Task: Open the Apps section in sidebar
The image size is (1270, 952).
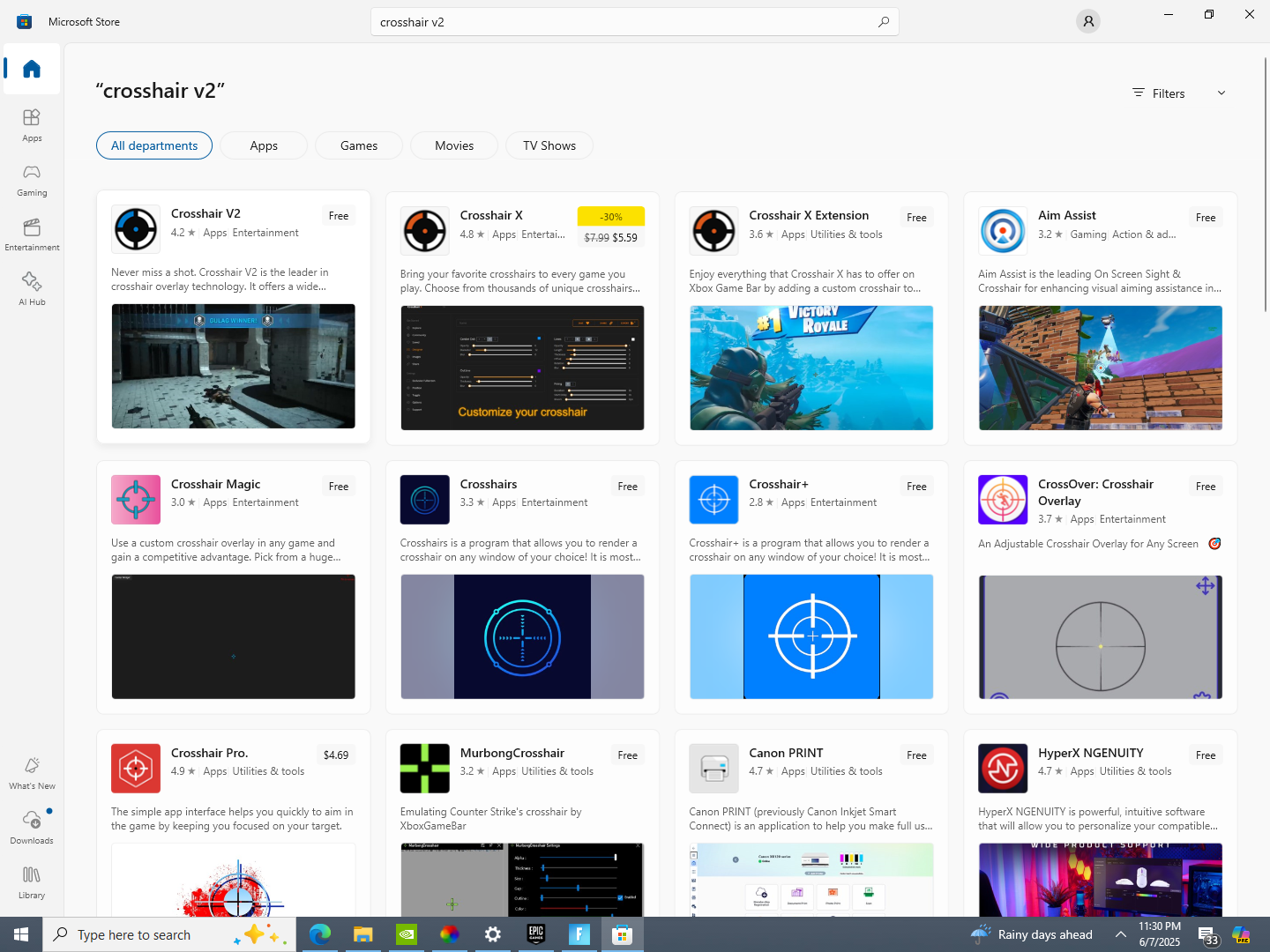Action: point(32,125)
